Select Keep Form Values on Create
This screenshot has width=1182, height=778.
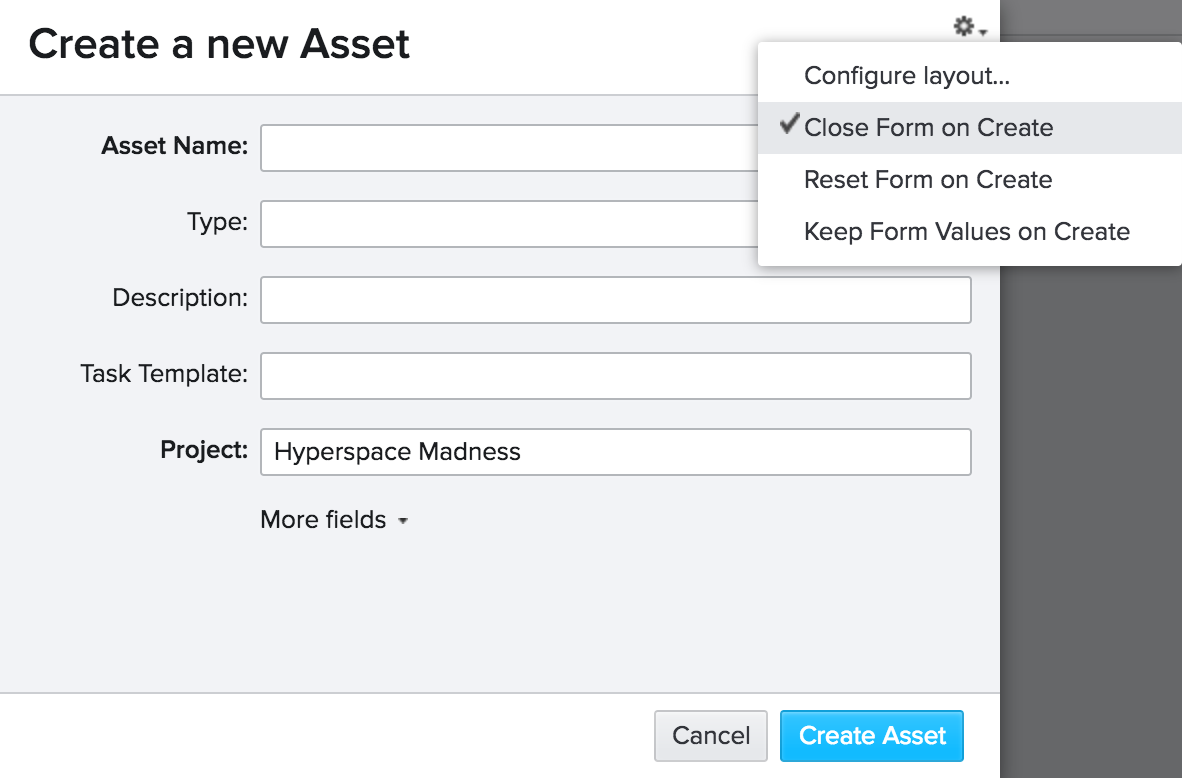966,232
